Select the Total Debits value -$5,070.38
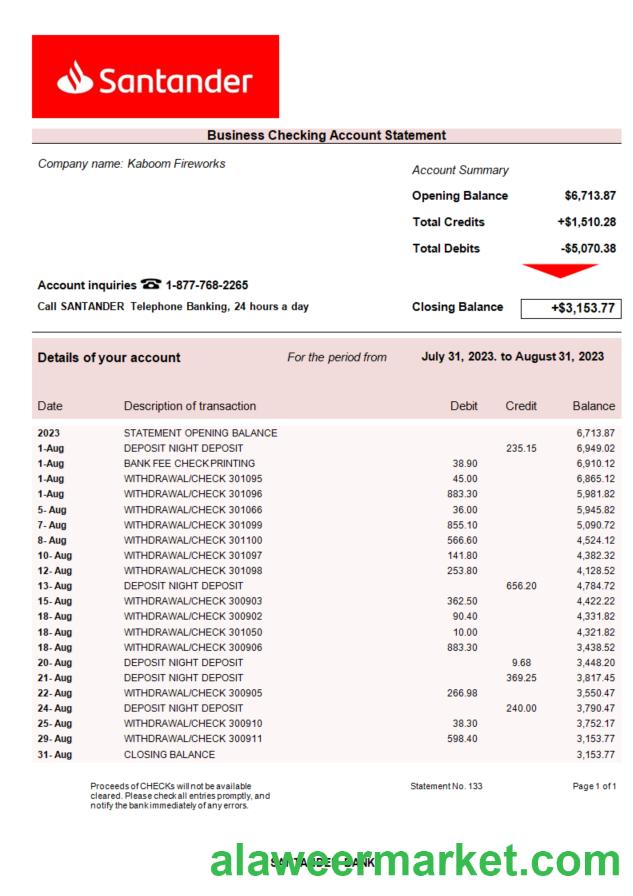This screenshot has width=633, height=896. click(588, 248)
